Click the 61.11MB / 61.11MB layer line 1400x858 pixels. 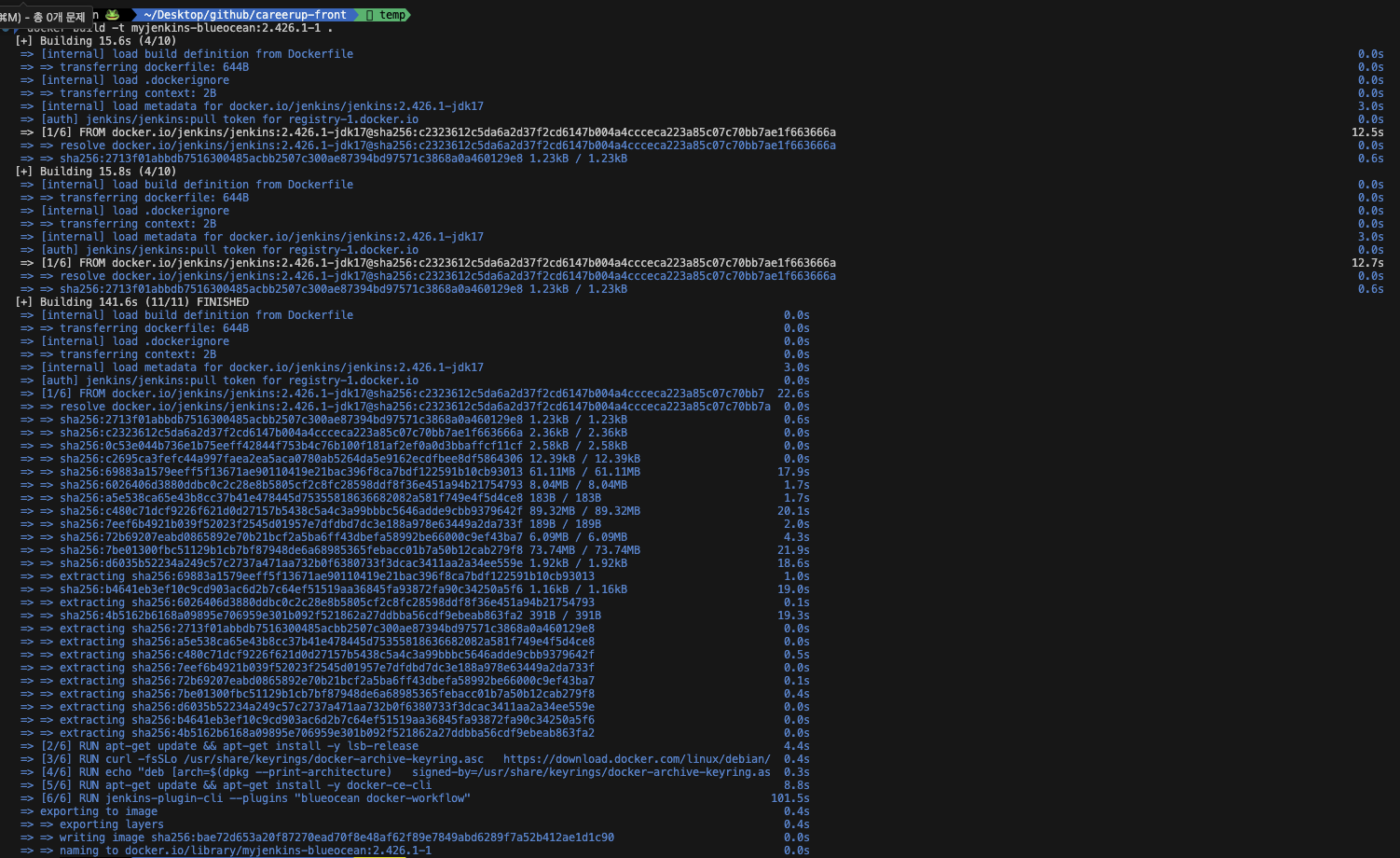(x=330, y=472)
